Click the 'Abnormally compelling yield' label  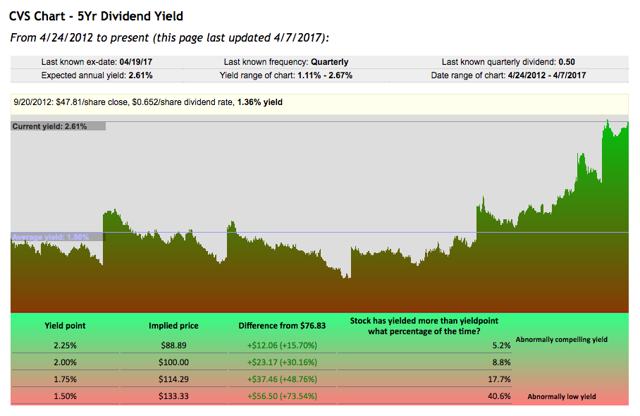point(562,340)
